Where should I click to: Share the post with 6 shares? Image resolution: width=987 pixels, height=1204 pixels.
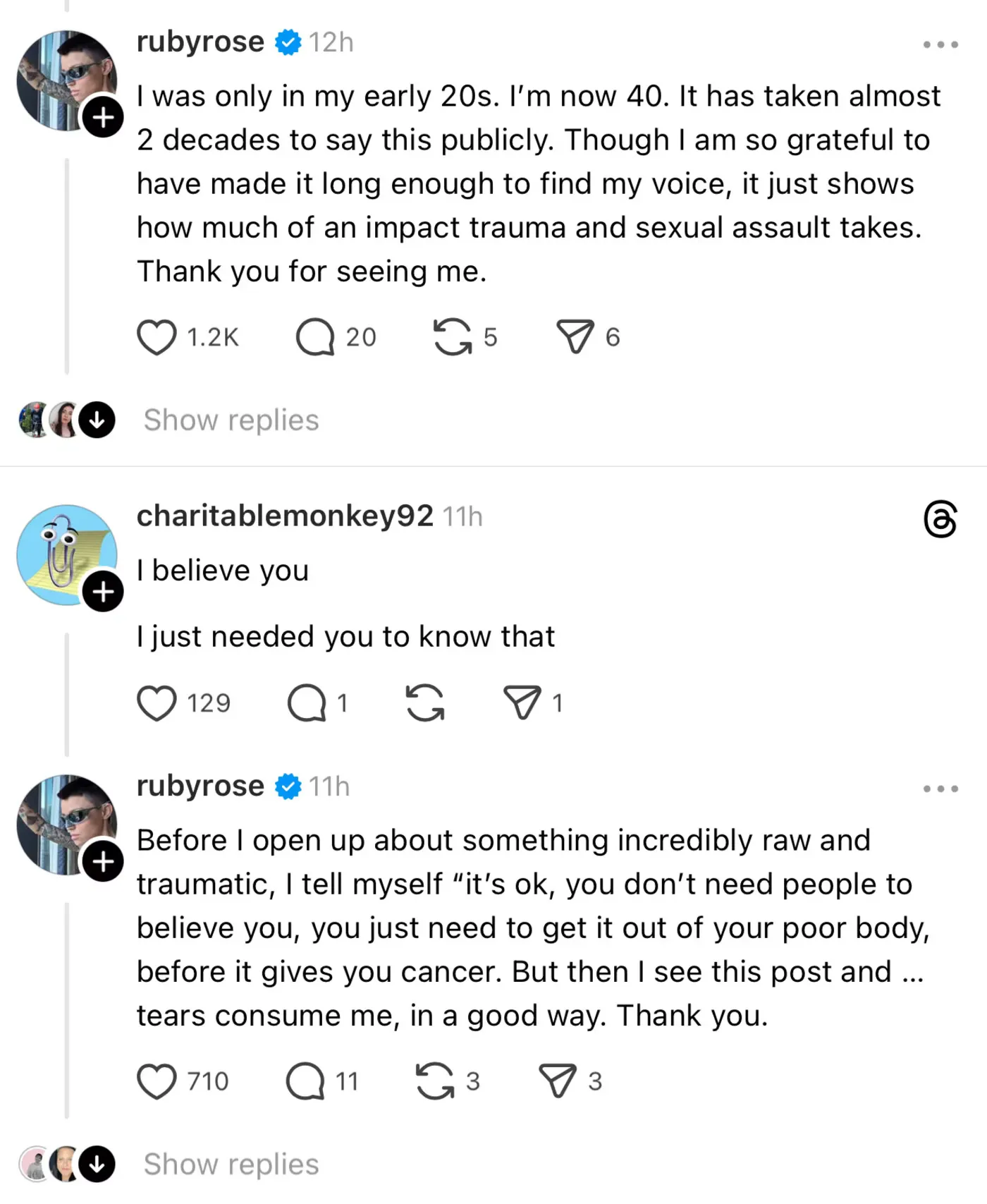pos(575,337)
